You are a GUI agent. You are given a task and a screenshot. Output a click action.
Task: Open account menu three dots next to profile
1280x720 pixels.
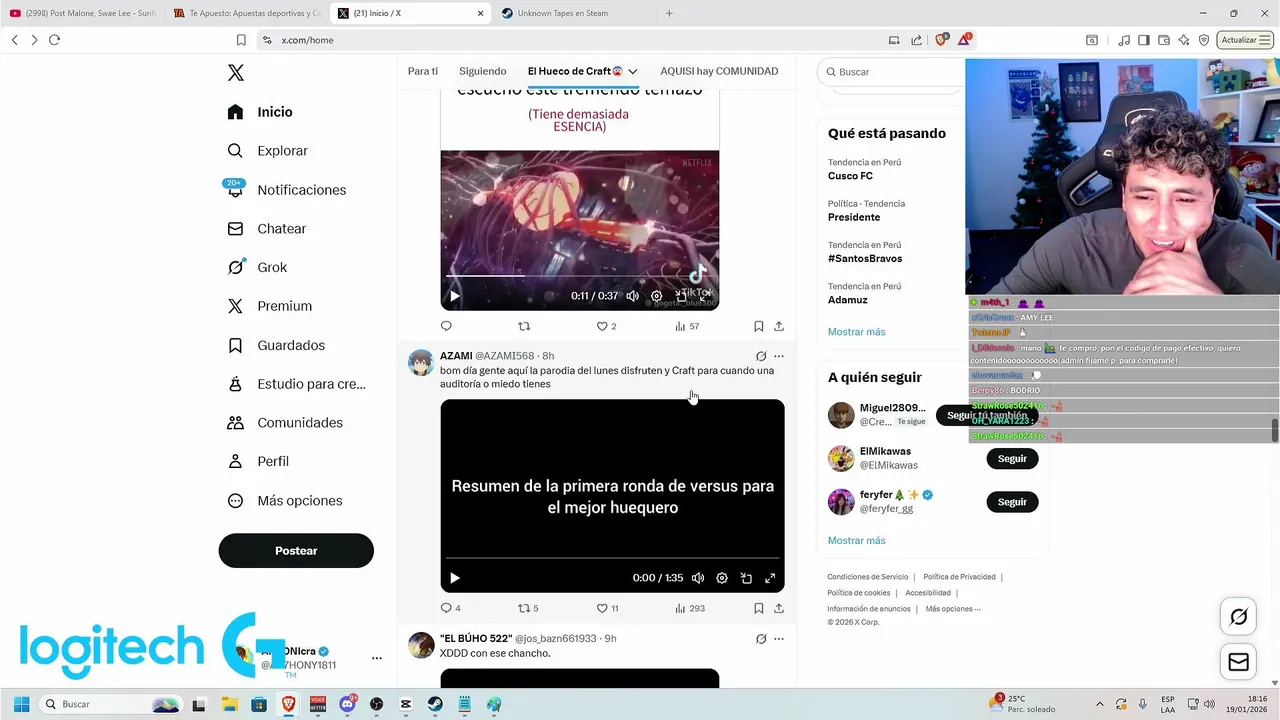[x=377, y=658]
